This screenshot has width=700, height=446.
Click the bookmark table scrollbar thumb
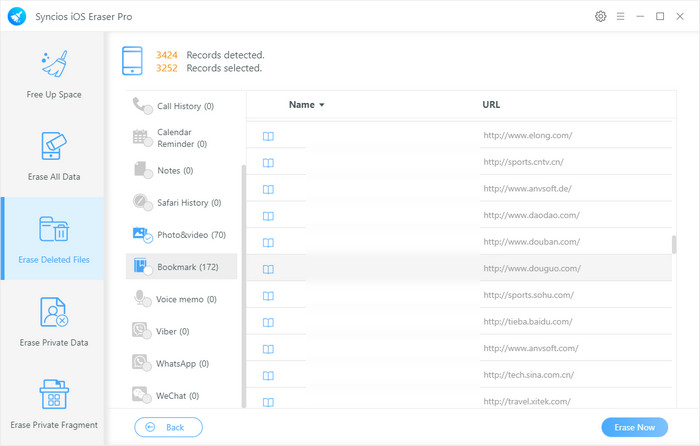[x=674, y=244]
